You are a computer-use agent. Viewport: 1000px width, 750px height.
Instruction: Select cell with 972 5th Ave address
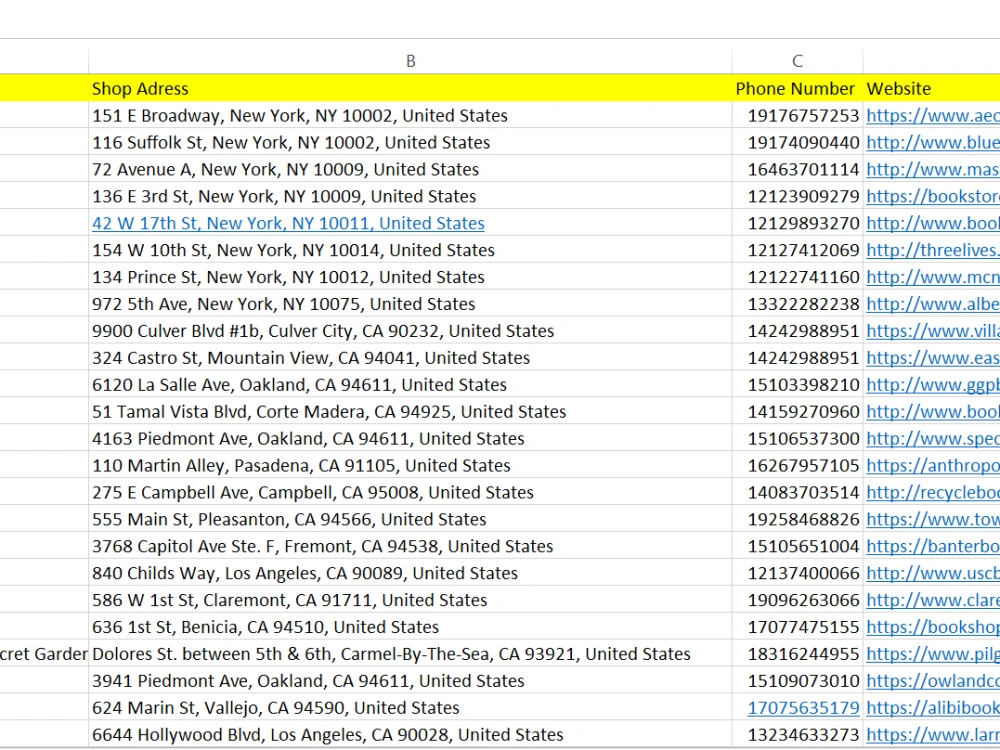click(x=410, y=304)
